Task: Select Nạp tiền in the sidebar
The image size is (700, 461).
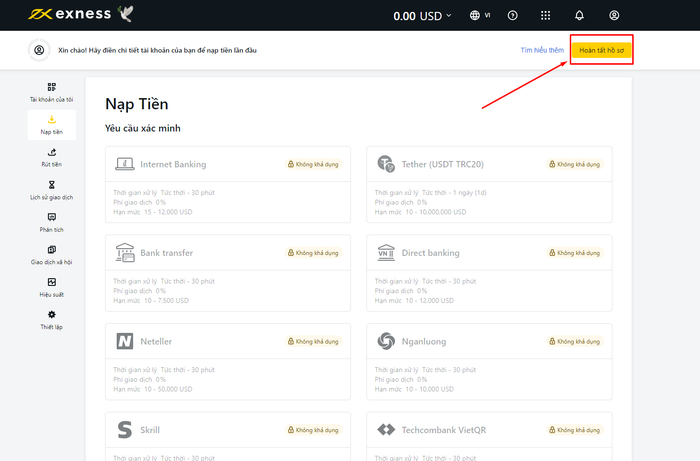Action: 51,125
